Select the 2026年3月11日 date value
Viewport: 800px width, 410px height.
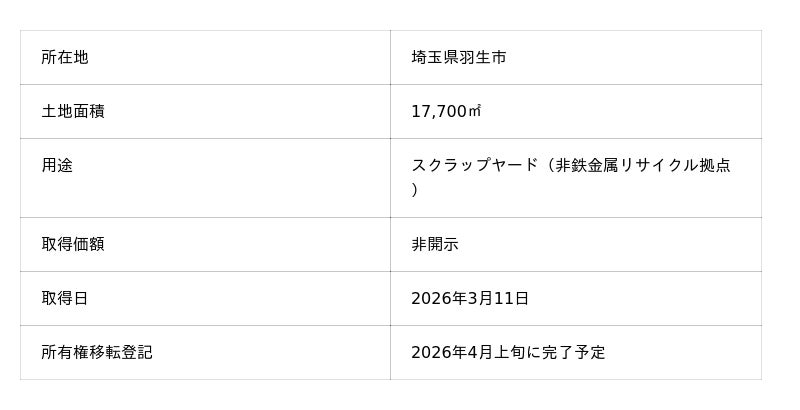click(470, 298)
